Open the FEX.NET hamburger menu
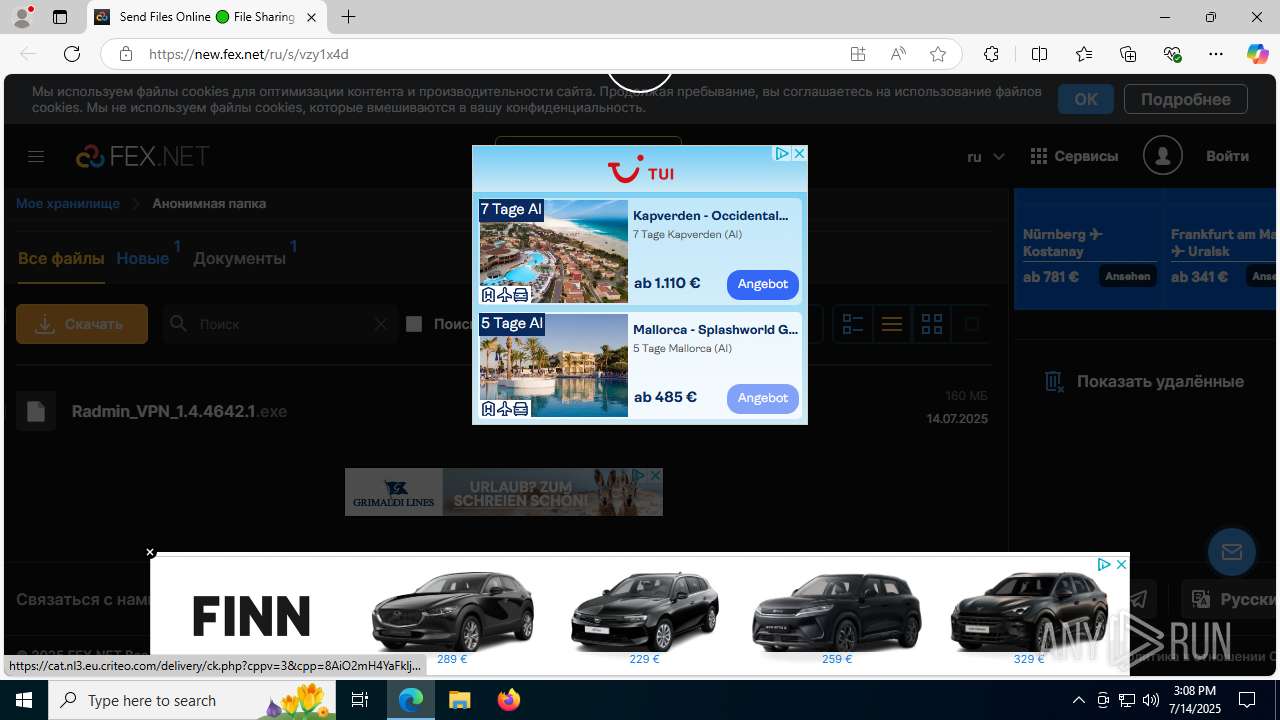The width and height of the screenshot is (1280, 720). pos(36,156)
